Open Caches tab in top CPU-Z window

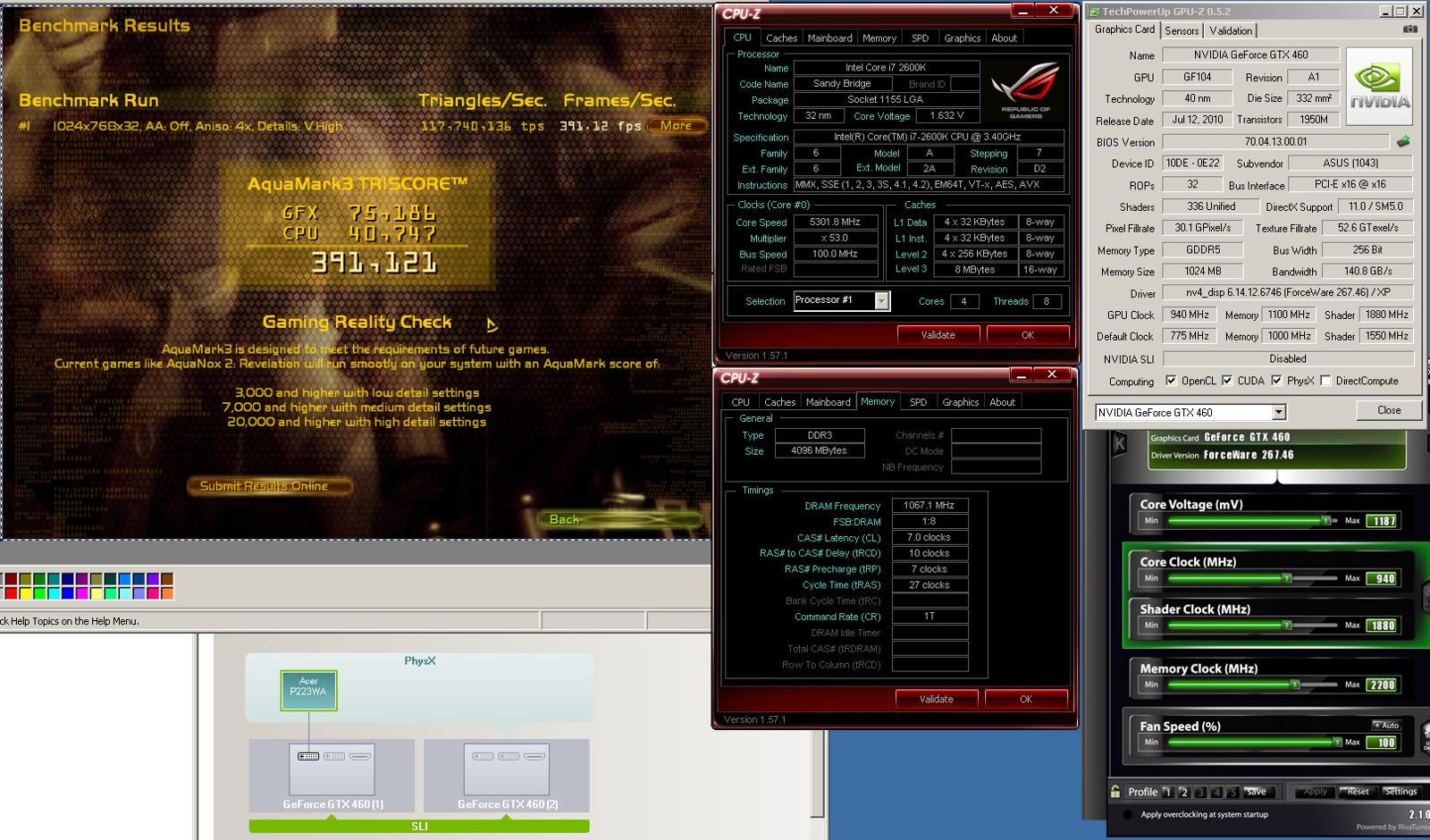pos(781,38)
